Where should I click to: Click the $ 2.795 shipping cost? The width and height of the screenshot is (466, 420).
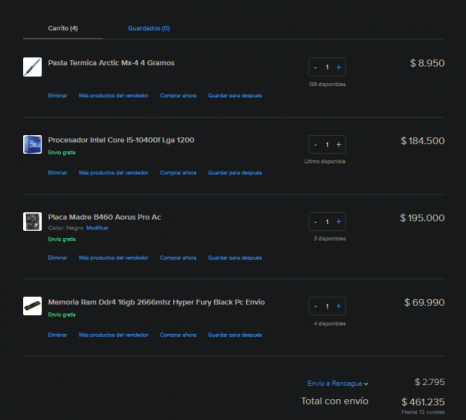[x=430, y=382]
